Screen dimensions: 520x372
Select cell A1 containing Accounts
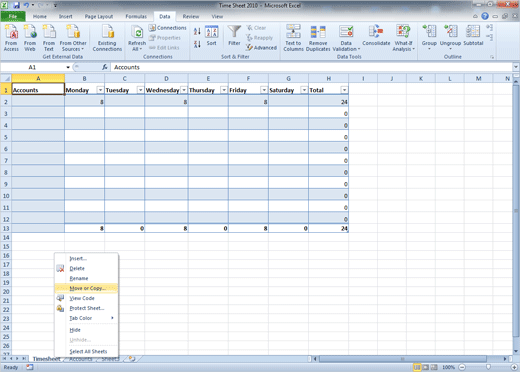tap(38, 89)
